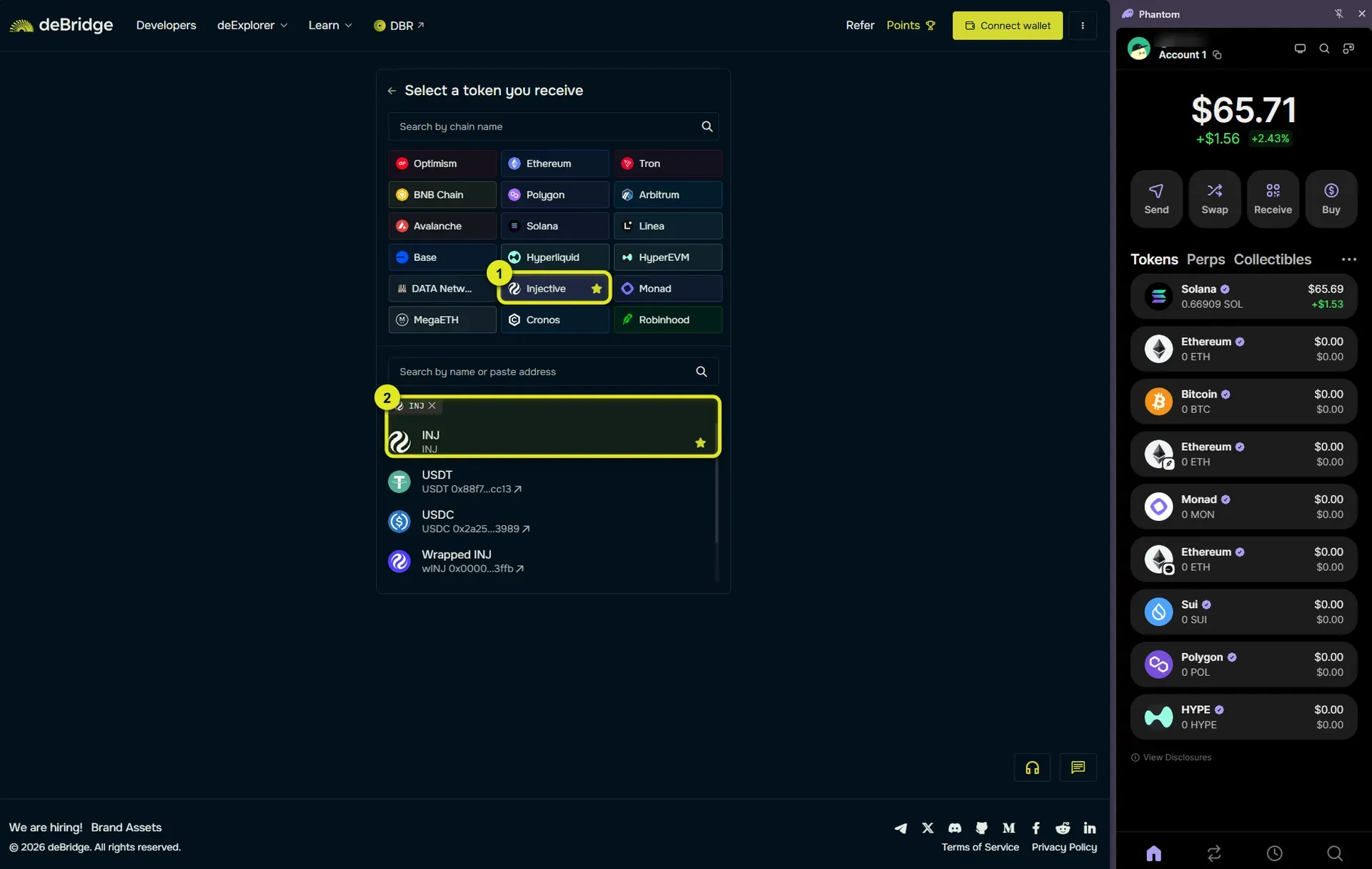Switch to the Collectibles tab in Phantom
The height and width of the screenshot is (869, 1372).
tap(1272, 259)
